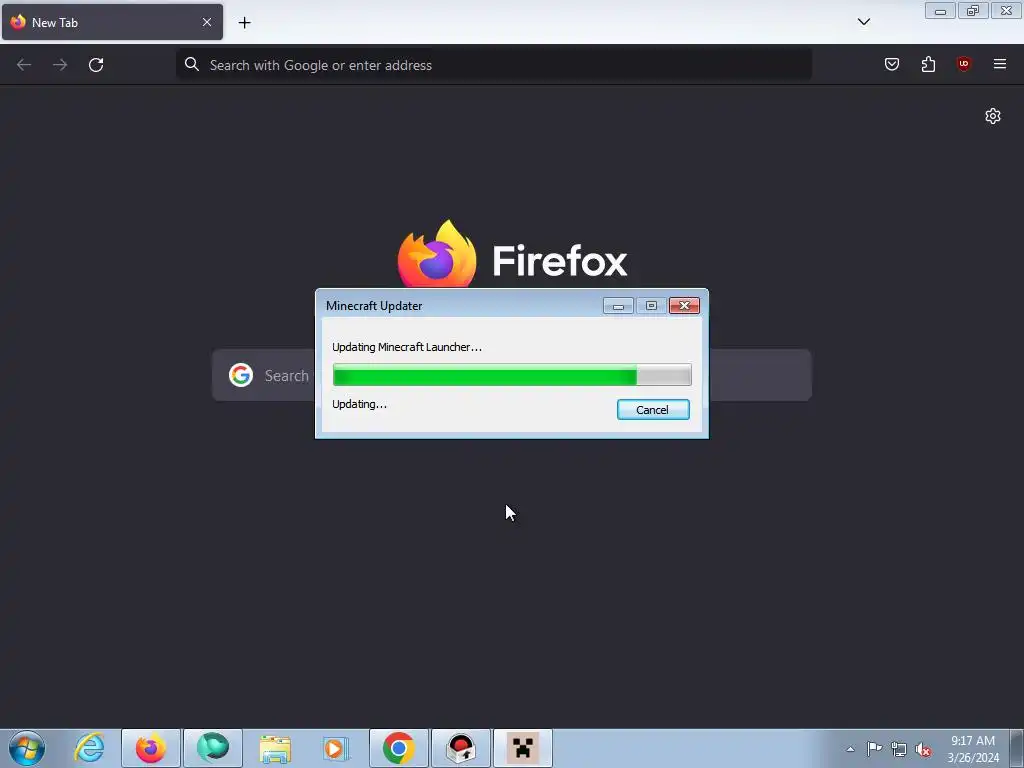Image resolution: width=1024 pixels, height=768 pixels.
Task: Open a new Firefox tab
Action: coord(244,23)
